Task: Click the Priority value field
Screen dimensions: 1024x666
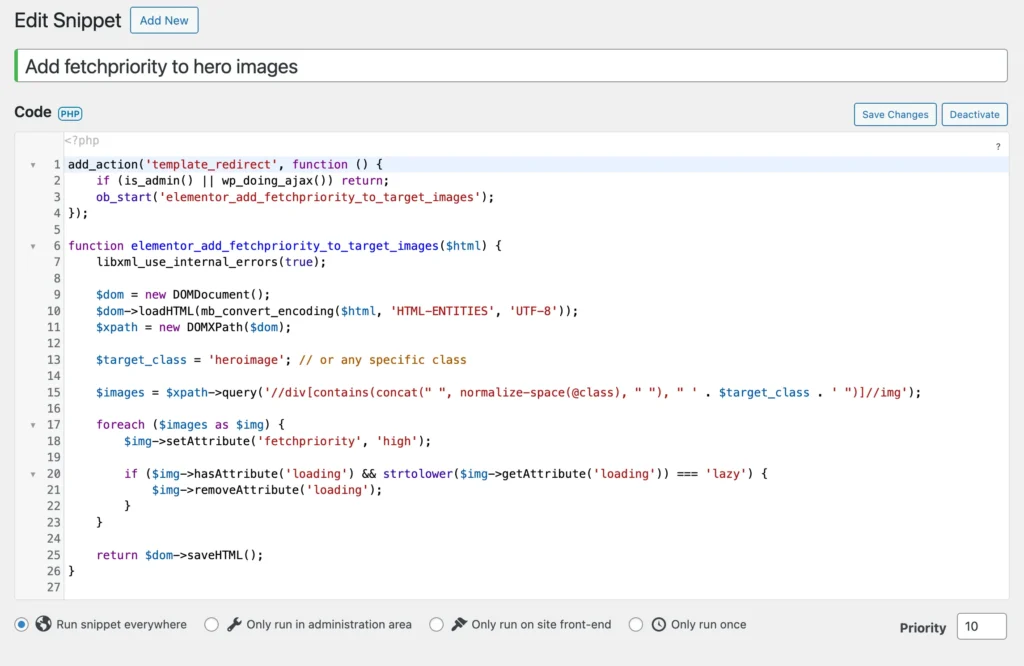Action: tap(981, 626)
